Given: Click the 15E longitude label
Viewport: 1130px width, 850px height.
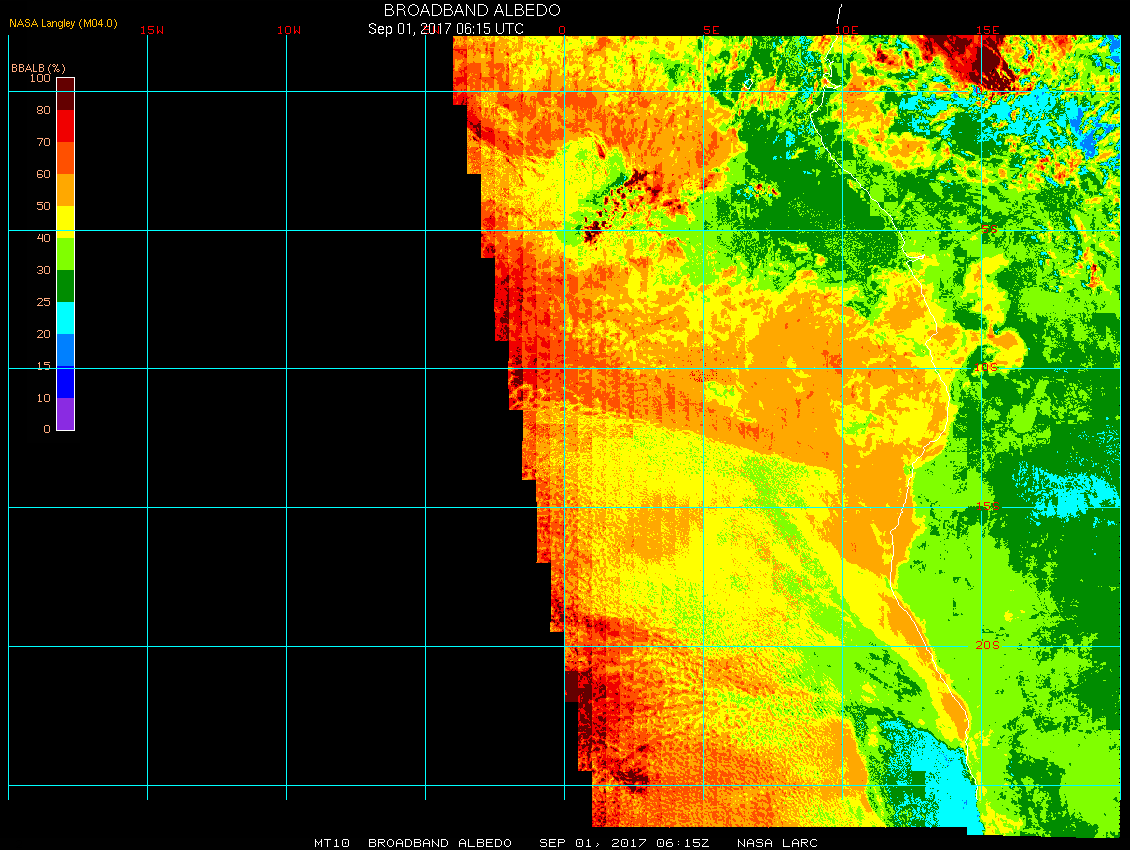Looking at the screenshot, I should 988,30.
